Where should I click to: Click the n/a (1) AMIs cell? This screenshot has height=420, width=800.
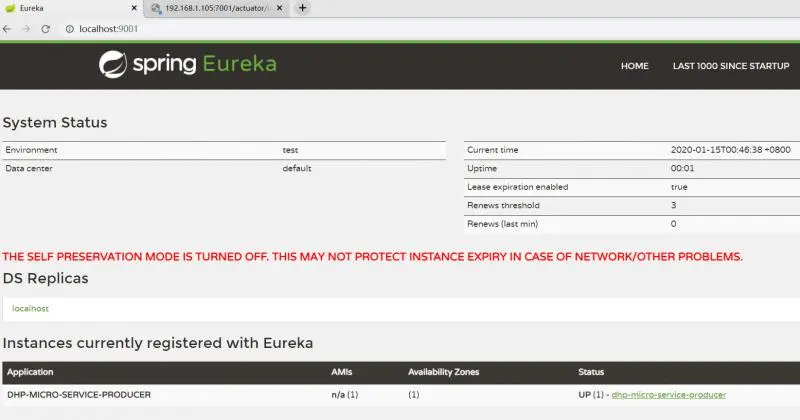pyautogui.click(x=345, y=394)
